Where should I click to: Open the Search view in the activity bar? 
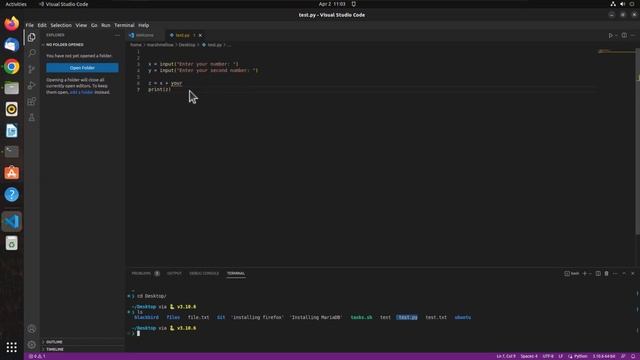pyautogui.click(x=31, y=53)
